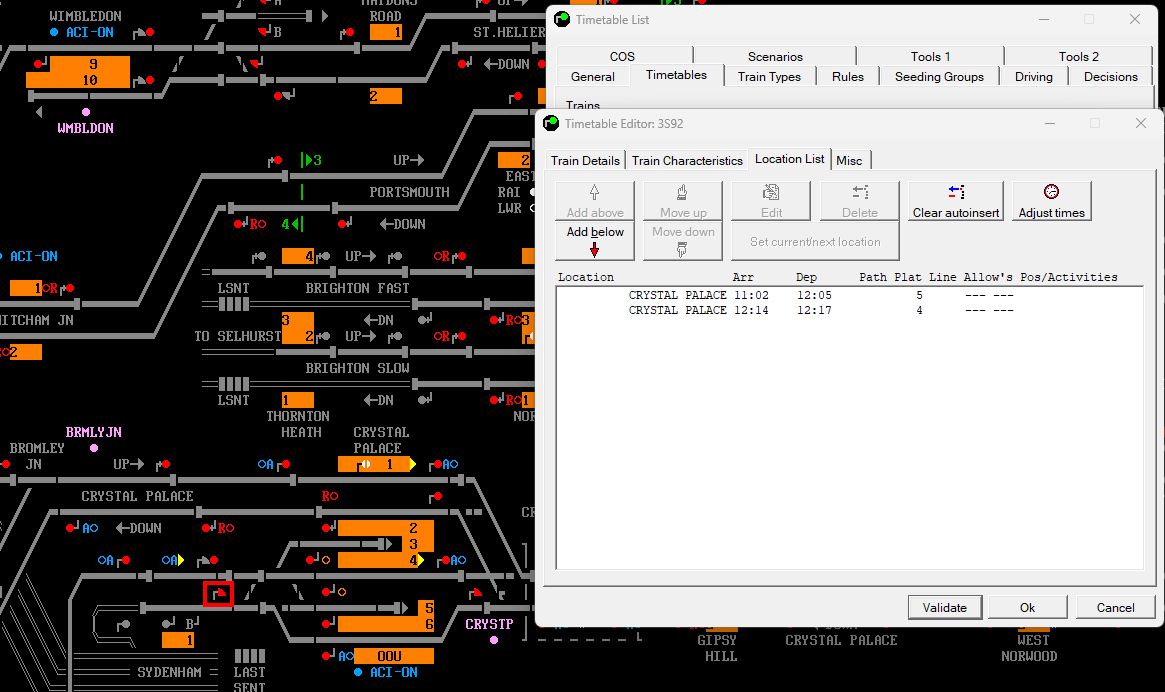The width and height of the screenshot is (1165, 692).
Task: Switch to Scenarios tab in Timetable List
Action: point(775,56)
